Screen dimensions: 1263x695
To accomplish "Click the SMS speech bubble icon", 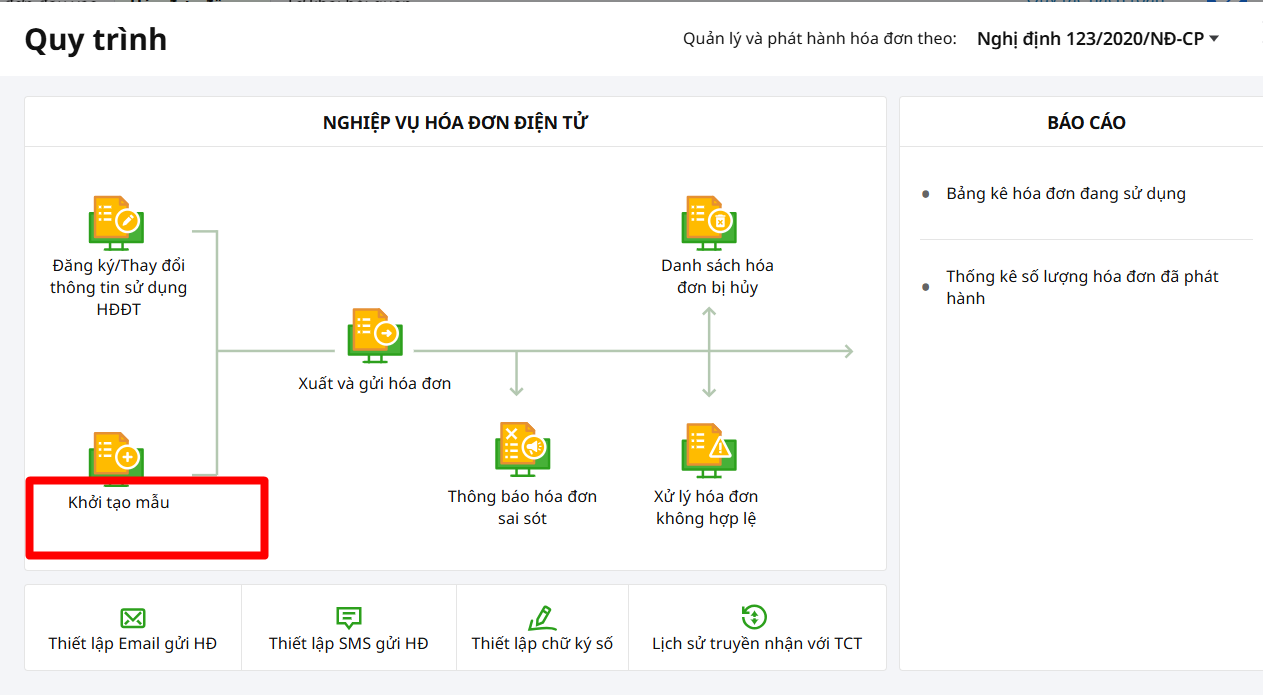I will [x=349, y=617].
